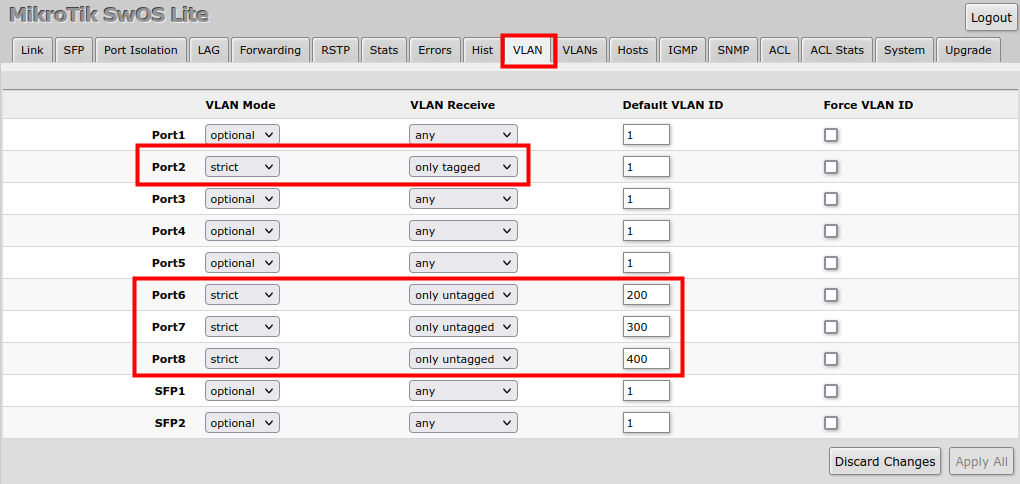Click the Apply All button

(x=981, y=462)
